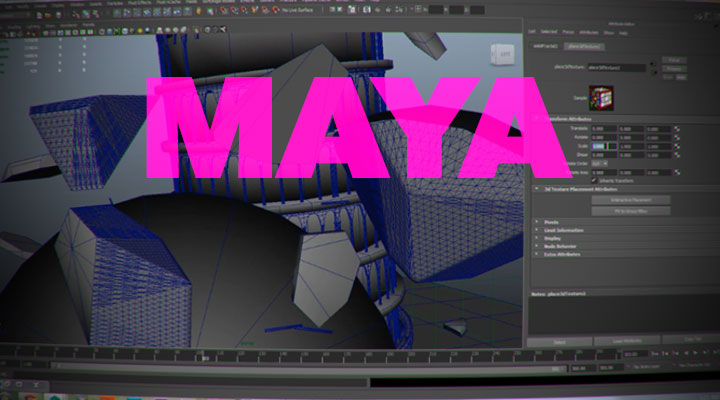Click the Notes text area
The width and height of the screenshot is (720, 400).
pyautogui.click(x=624, y=315)
